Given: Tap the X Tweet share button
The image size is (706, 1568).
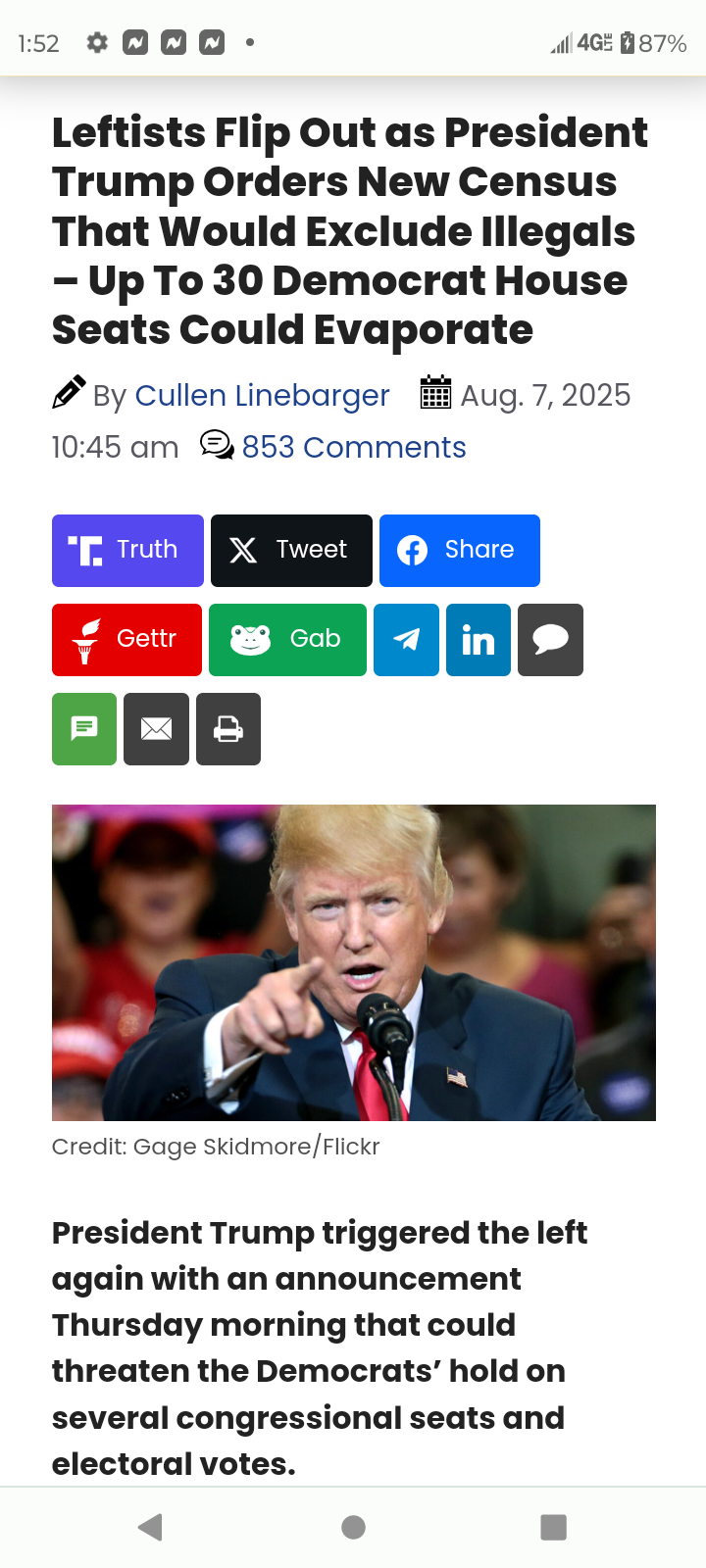Looking at the screenshot, I should 291,551.
